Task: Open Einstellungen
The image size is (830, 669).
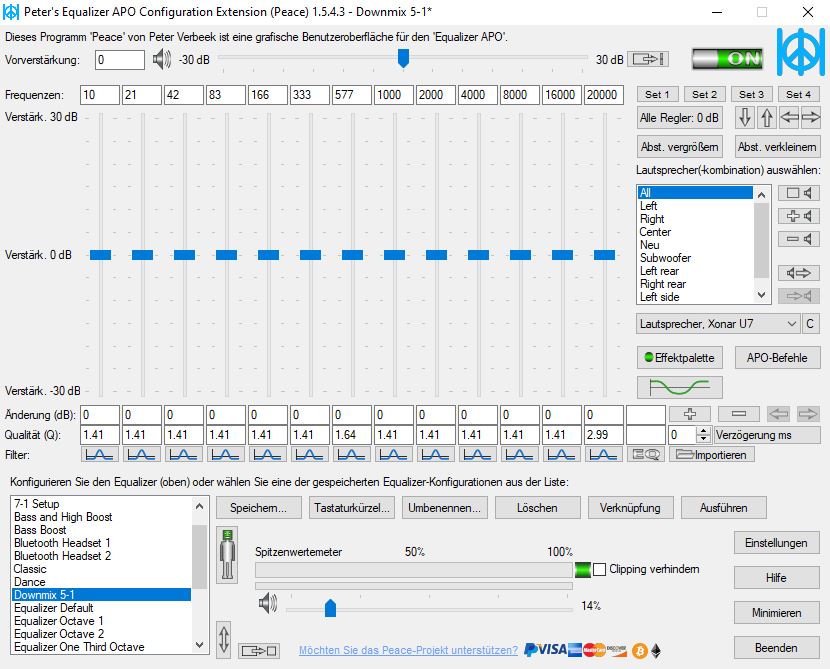Action: click(777, 543)
